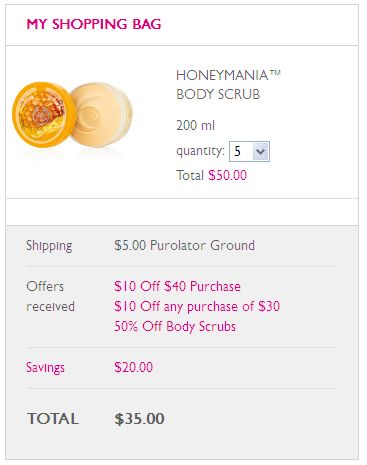
Task: Click the MY SHOPPING BAG heading
Action: (94, 24)
